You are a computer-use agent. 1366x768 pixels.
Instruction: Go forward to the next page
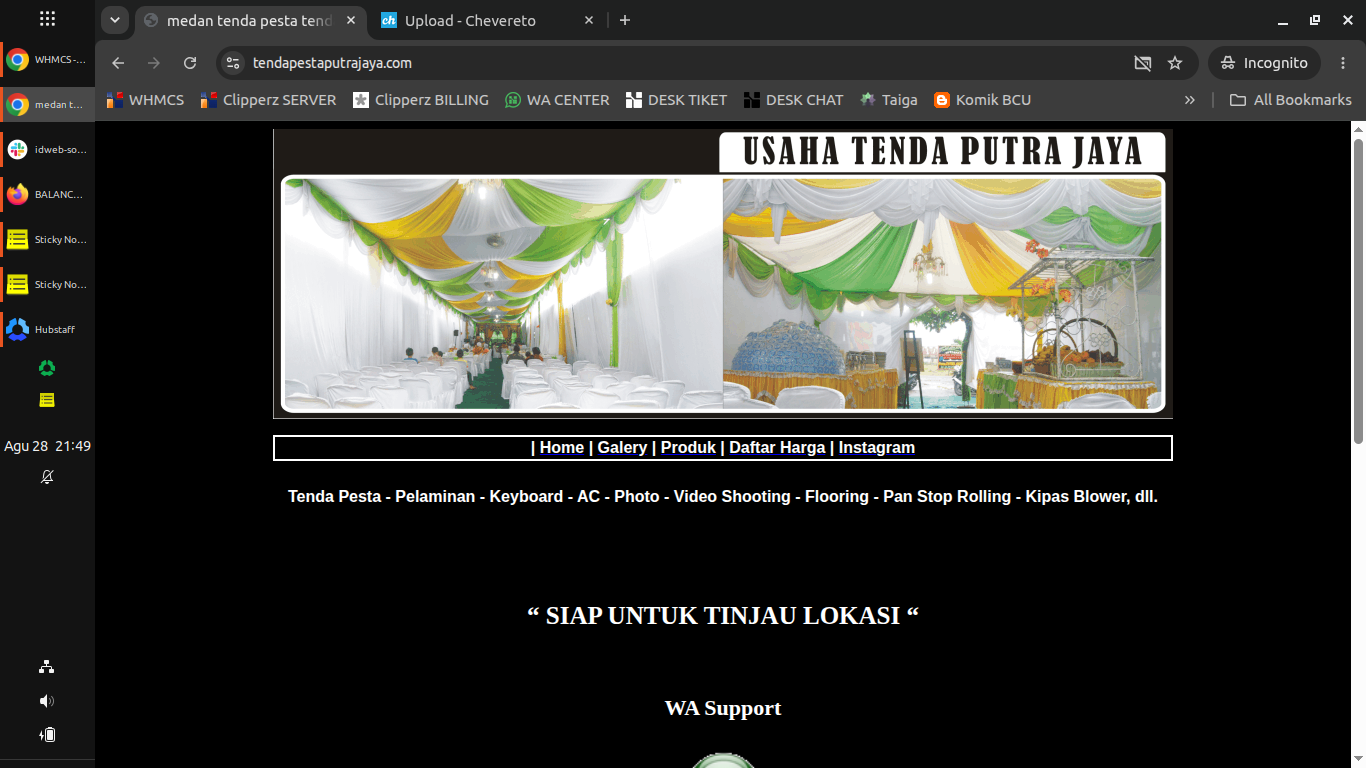[154, 63]
